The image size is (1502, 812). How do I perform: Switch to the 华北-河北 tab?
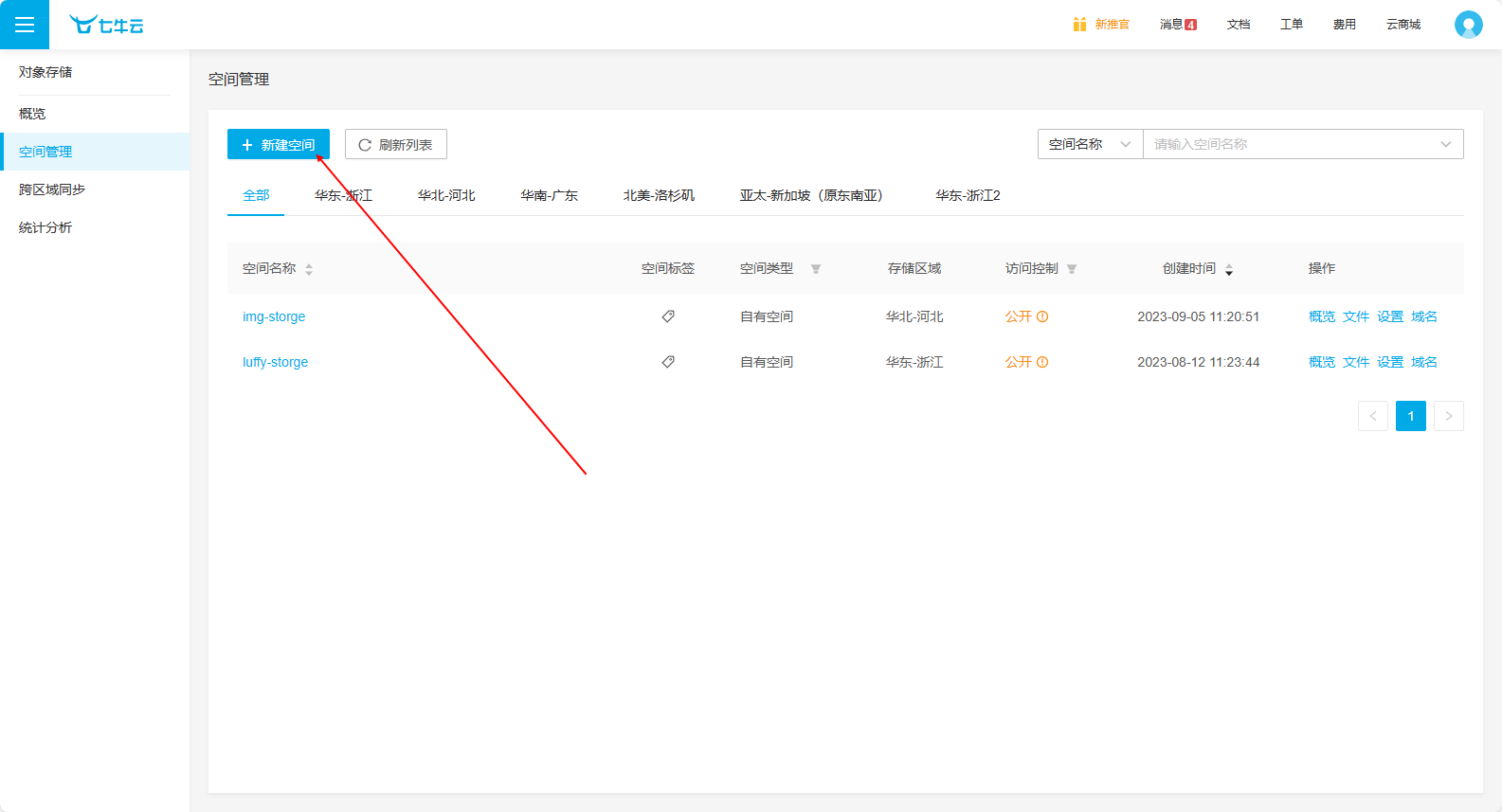click(446, 195)
